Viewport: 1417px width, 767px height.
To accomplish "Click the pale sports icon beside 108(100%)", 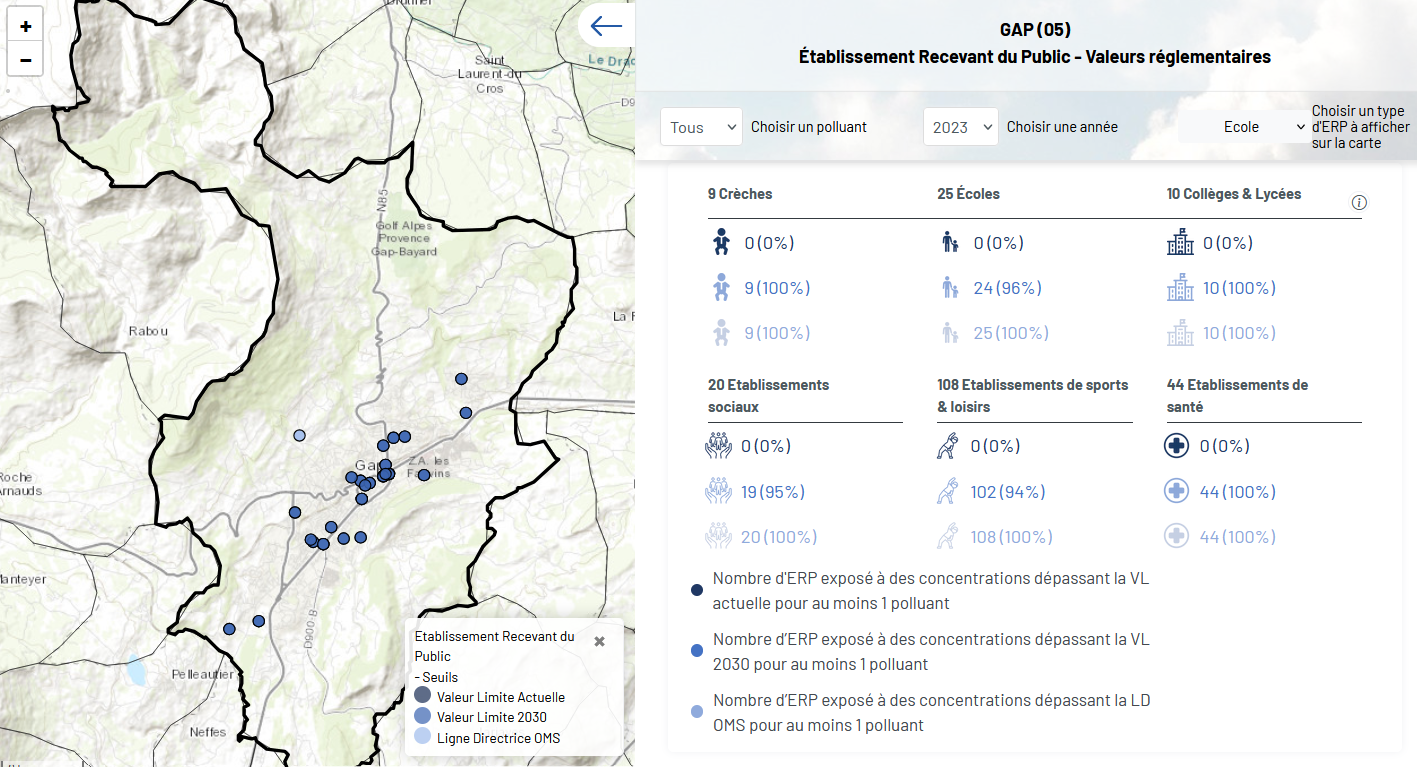I will (948, 537).
